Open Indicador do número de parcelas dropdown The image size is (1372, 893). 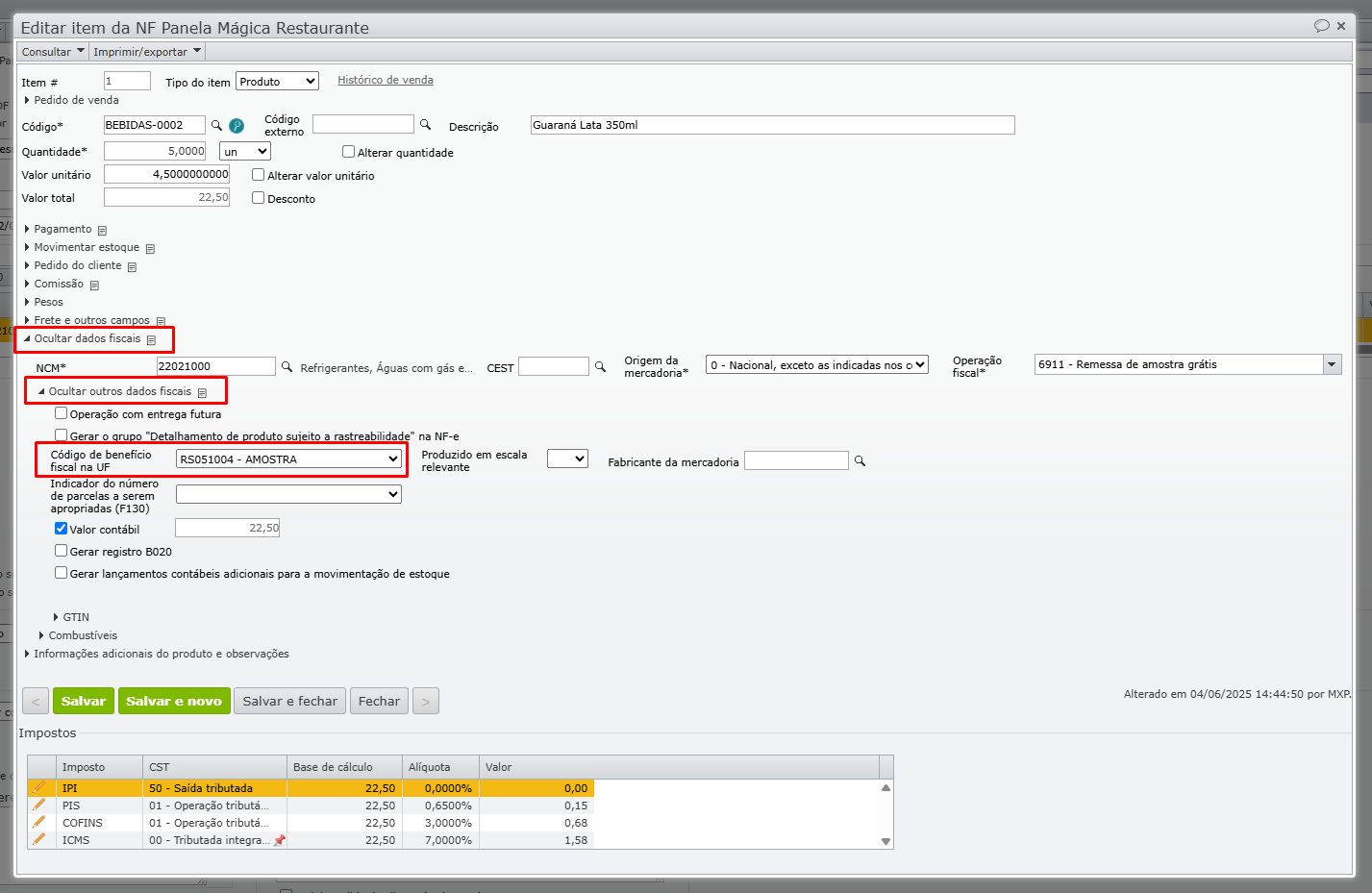[x=288, y=494]
